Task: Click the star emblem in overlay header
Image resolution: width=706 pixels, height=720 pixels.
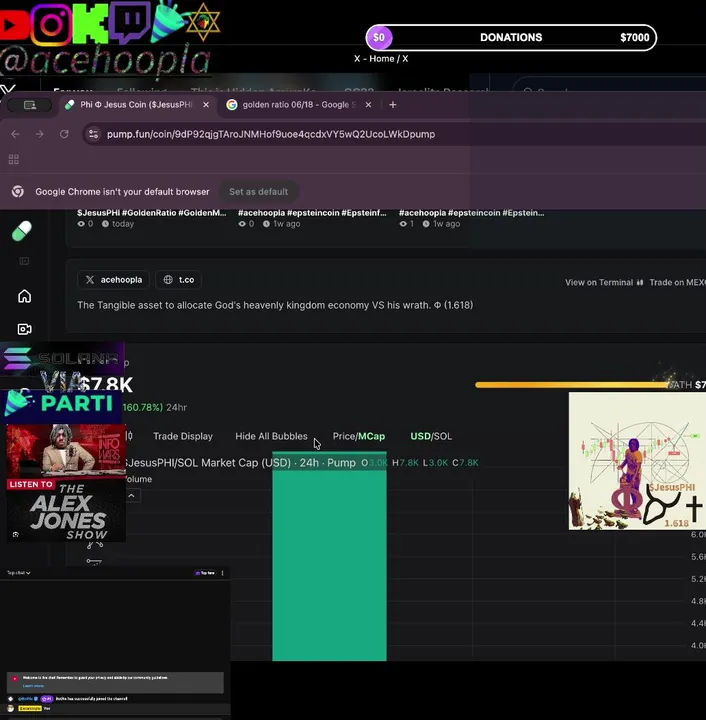Action: [203, 22]
